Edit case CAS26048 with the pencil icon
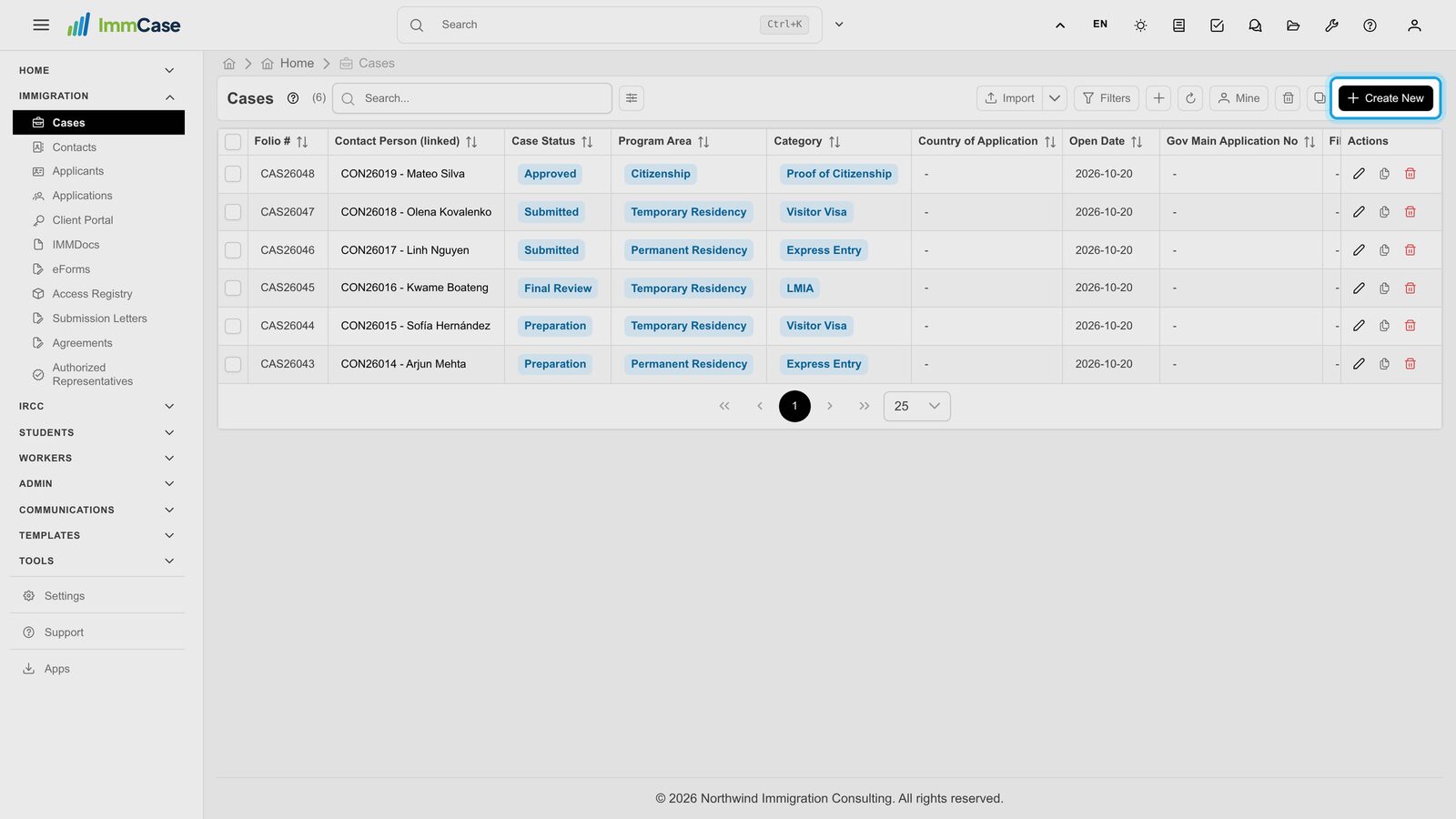Screen dimensions: 1456x819 pos(1359,174)
